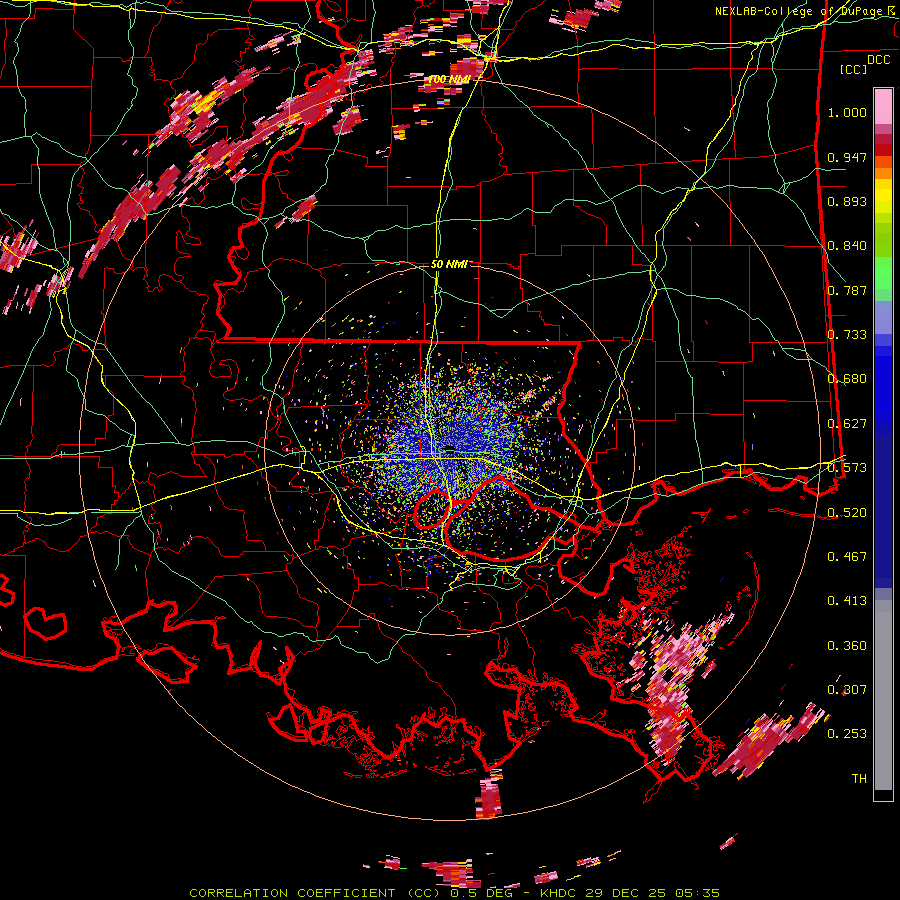Click the radar site marker at map center
The width and height of the screenshot is (900, 900).
tap(451, 449)
